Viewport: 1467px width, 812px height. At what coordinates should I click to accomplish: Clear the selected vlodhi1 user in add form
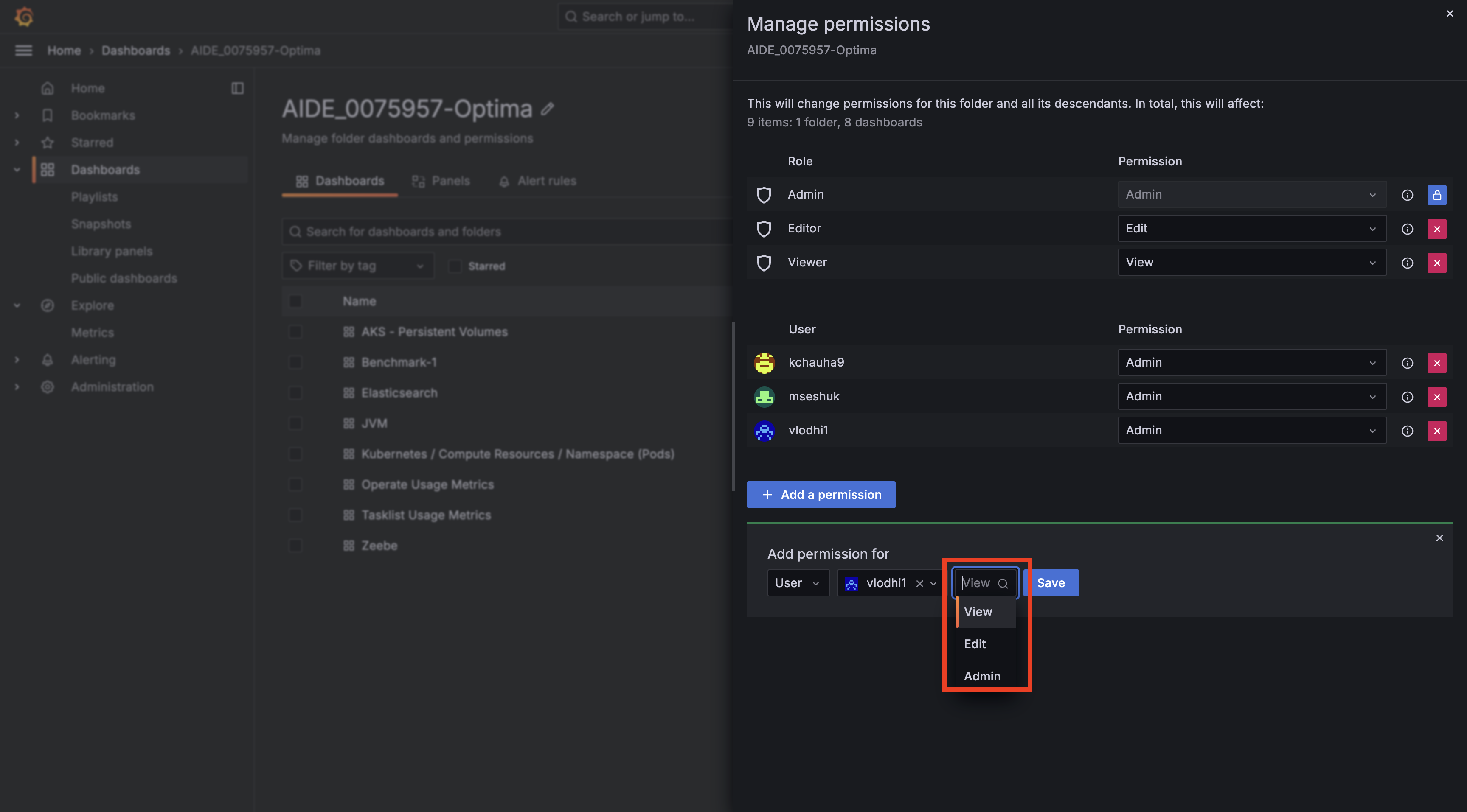919,583
